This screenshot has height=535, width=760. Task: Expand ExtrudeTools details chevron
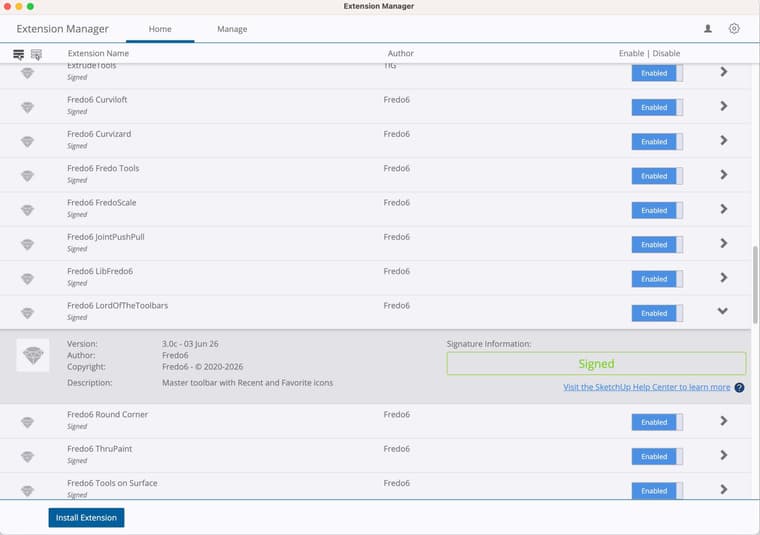724,72
